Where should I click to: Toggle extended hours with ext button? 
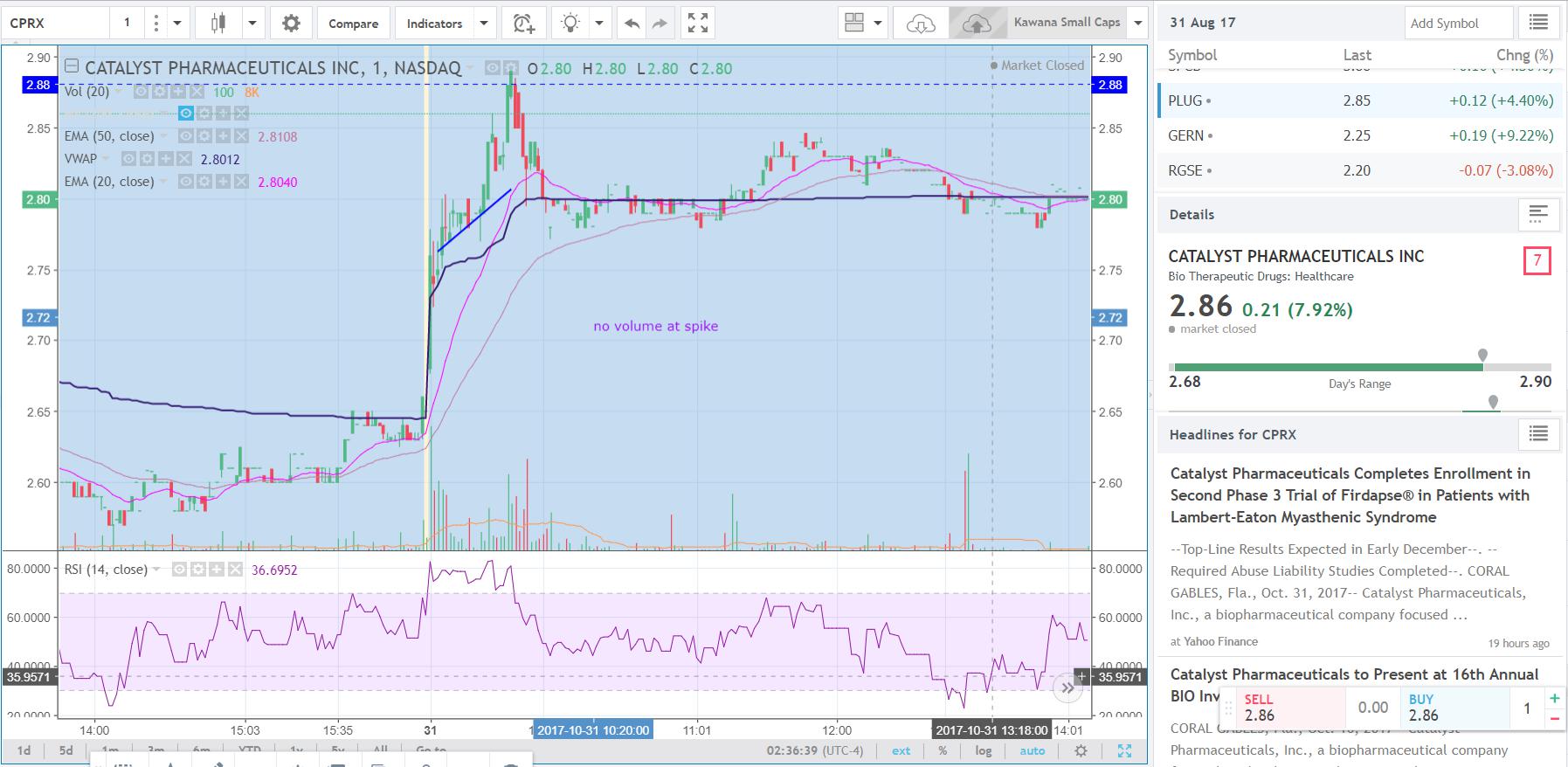click(x=901, y=750)
